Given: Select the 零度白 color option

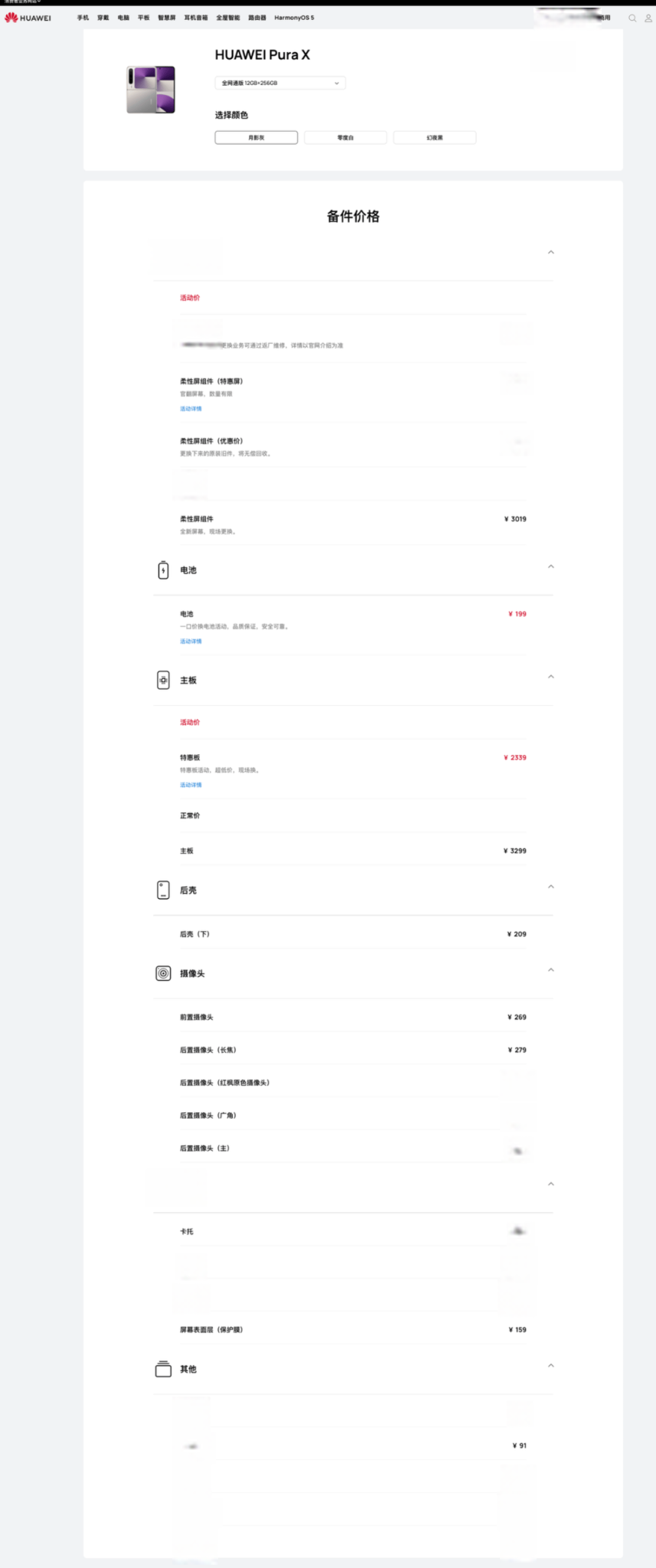Looking at the screenshot, I should 345,138.
